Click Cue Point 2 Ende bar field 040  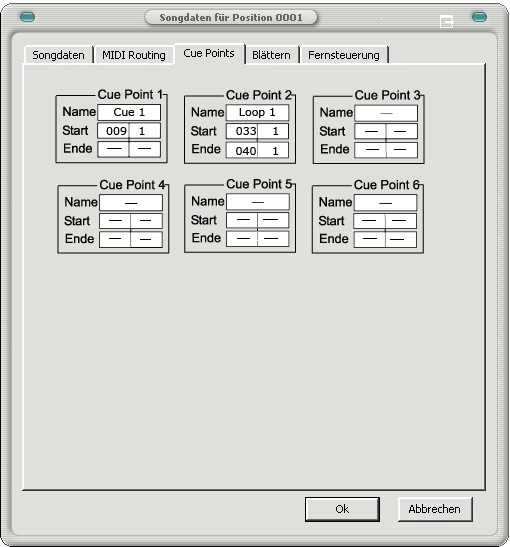242,150
